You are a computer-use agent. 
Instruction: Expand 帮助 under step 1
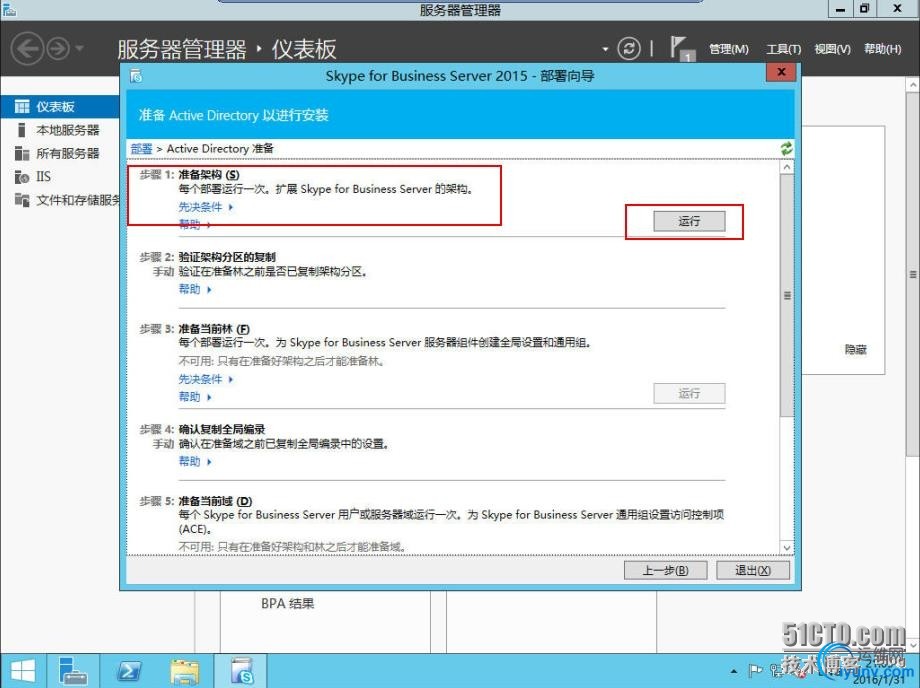(x=194, y=225)
